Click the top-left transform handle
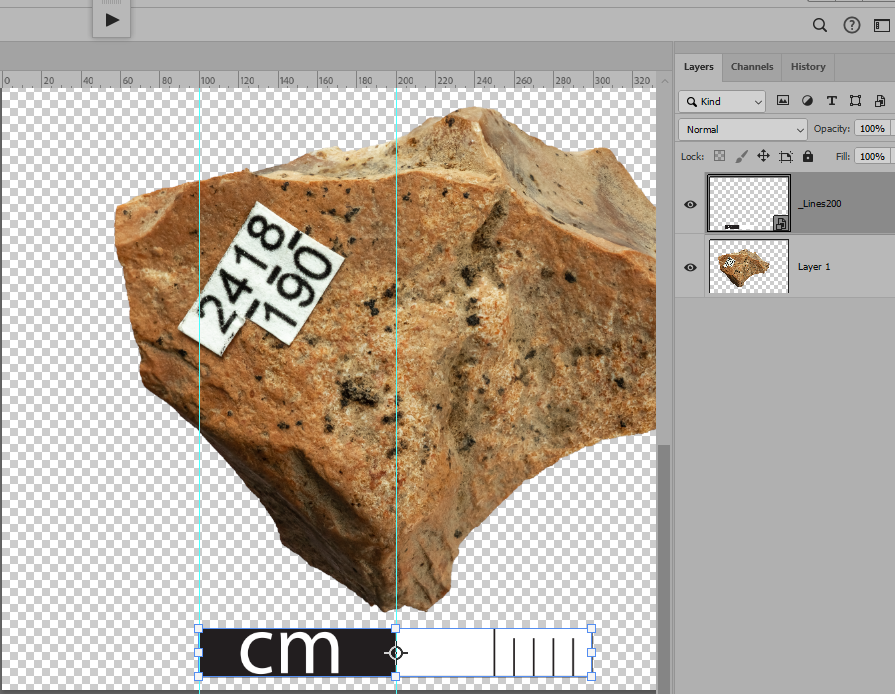Screen dimensions: 895x694 coord(199,628)
